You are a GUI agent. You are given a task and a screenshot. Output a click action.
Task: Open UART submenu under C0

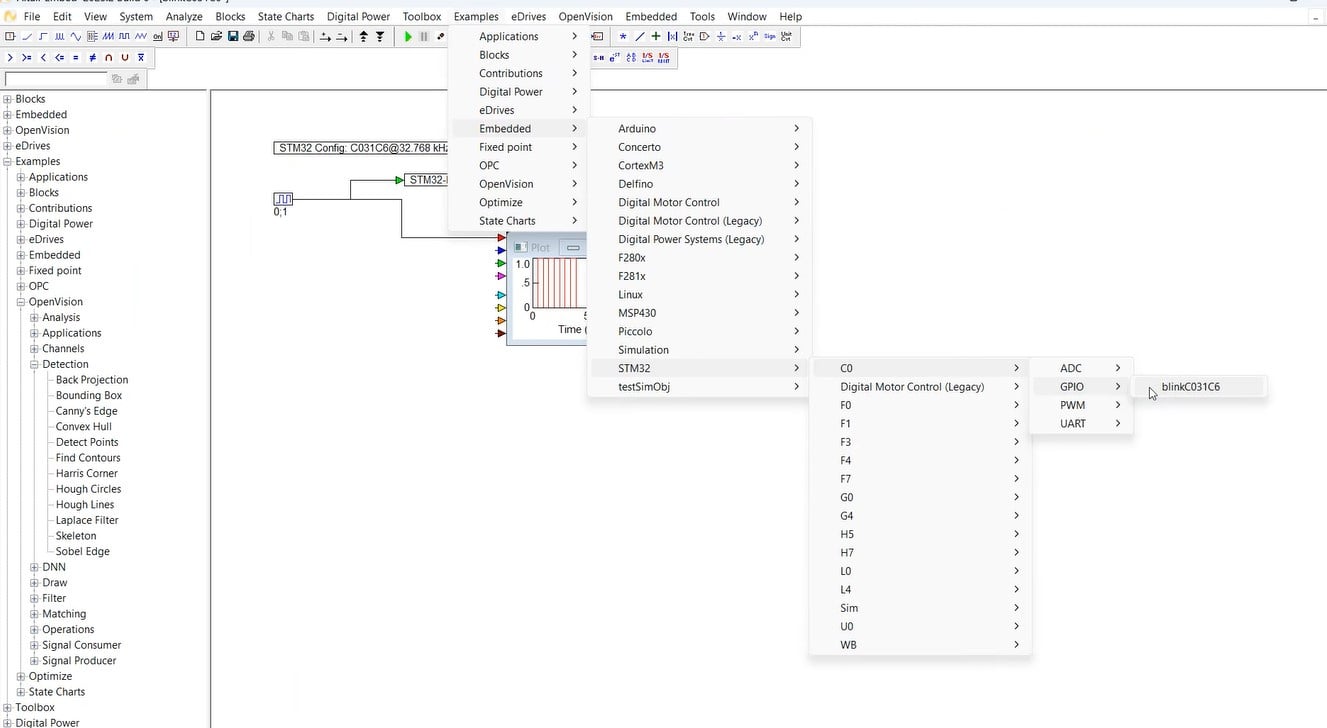click(1081, 424)
